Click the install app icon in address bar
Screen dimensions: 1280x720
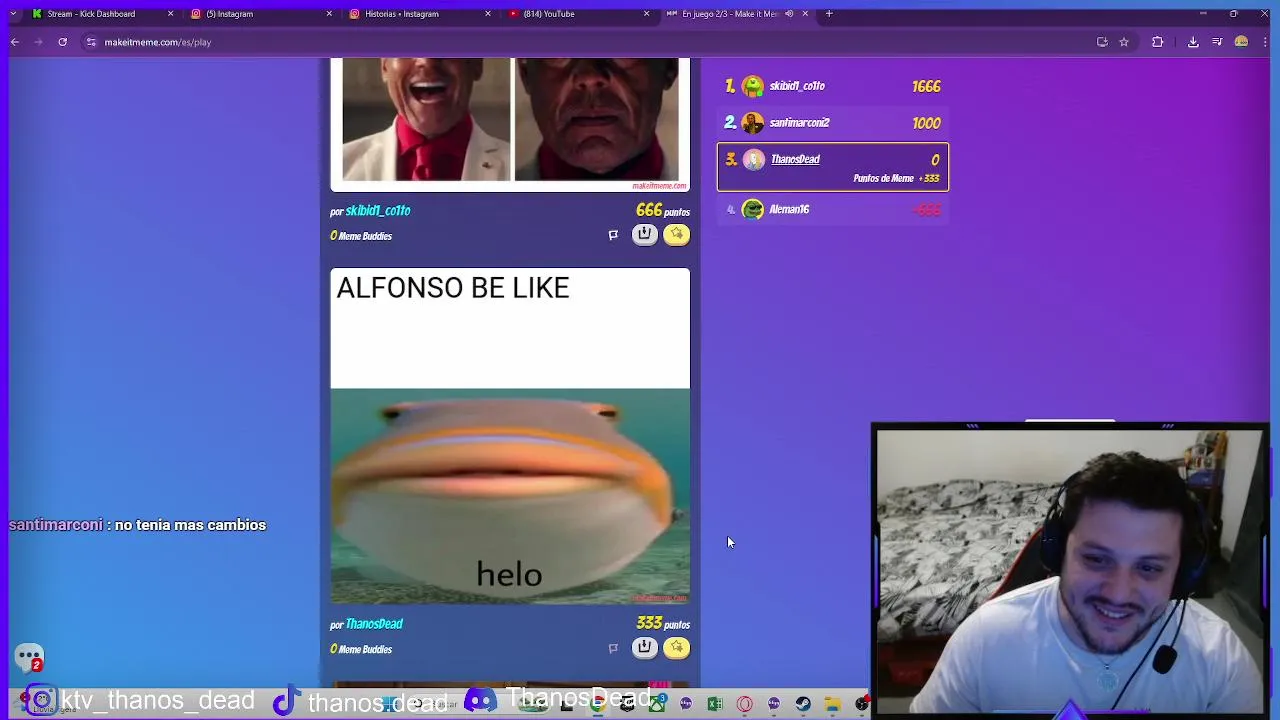click(x=1102, y=42)
